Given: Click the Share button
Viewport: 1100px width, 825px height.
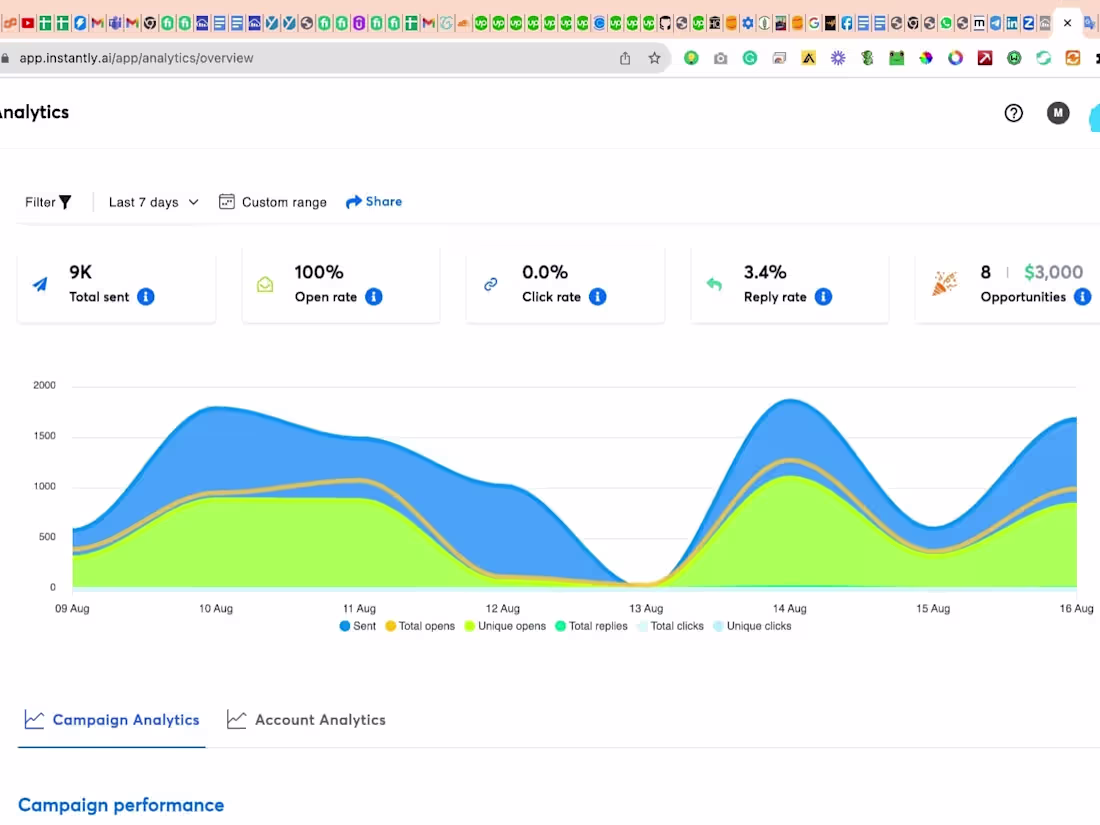Looking at the screenshot, I should pyautogui.click(x=374, y=201).
